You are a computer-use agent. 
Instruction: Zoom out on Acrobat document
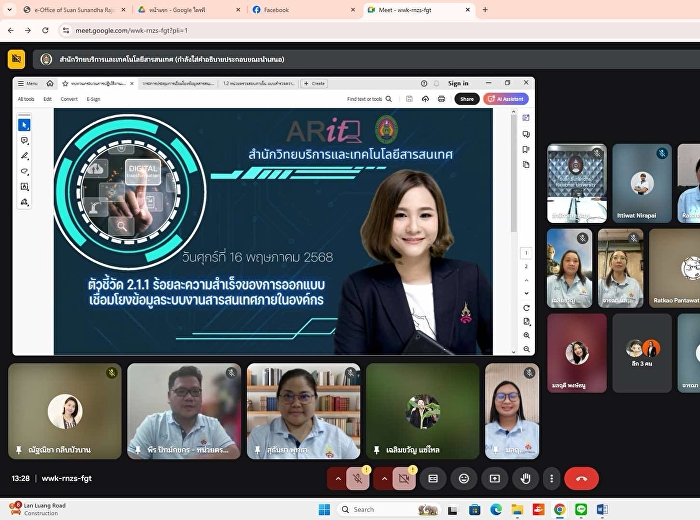pyautogui.click(x=526, y=349)
